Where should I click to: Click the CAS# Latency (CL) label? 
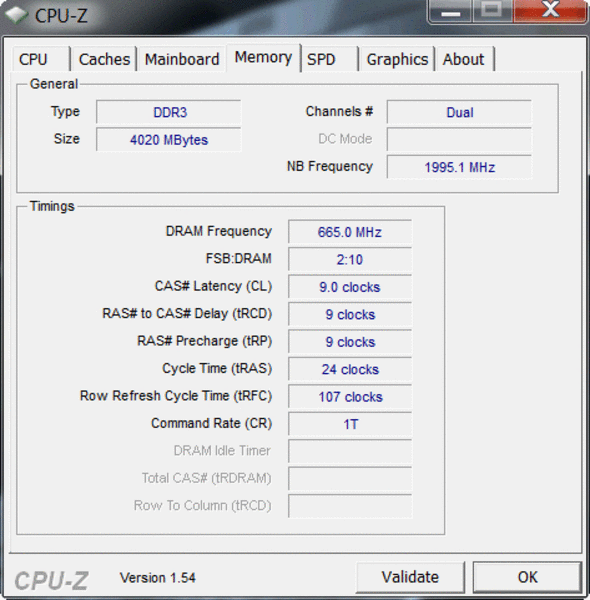(x=213, y=286)
